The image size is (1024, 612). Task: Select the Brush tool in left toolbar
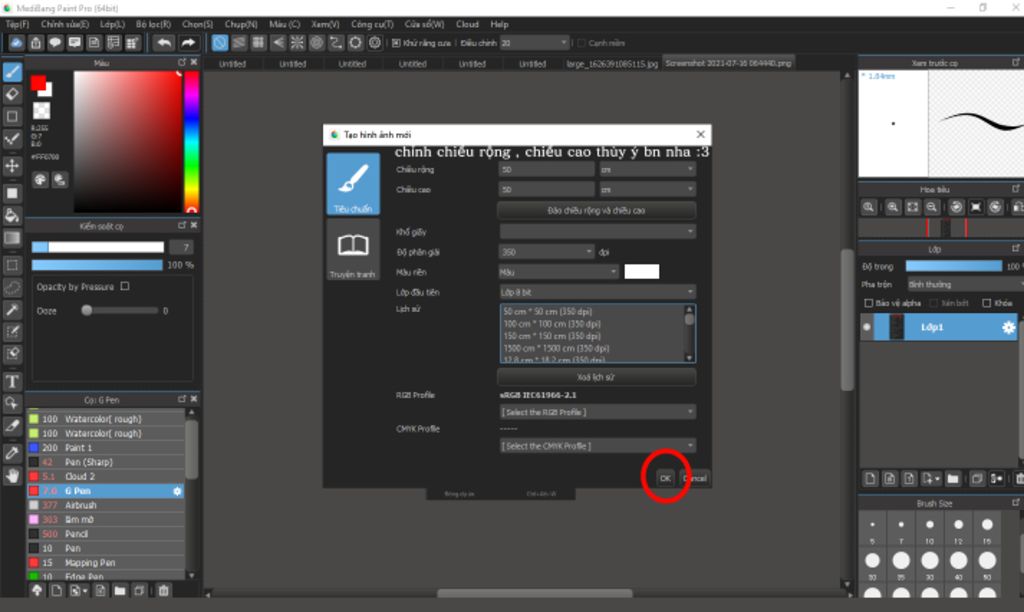click(x=12, y=72)
